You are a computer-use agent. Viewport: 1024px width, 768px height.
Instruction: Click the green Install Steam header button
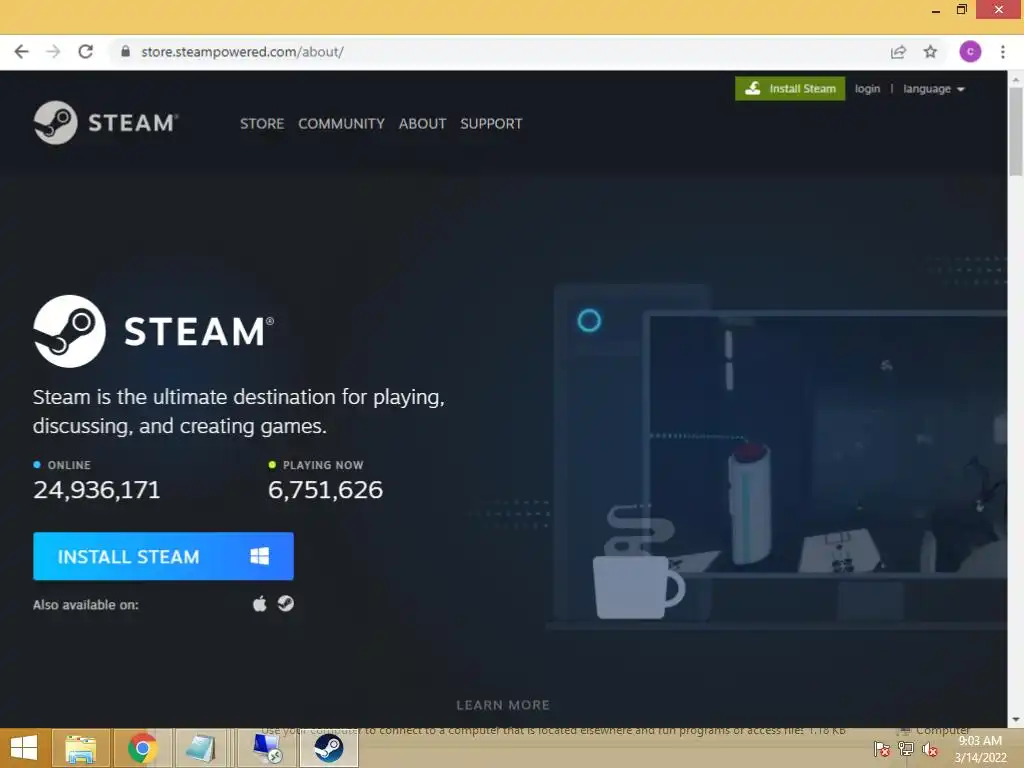[x=790, y=89]
